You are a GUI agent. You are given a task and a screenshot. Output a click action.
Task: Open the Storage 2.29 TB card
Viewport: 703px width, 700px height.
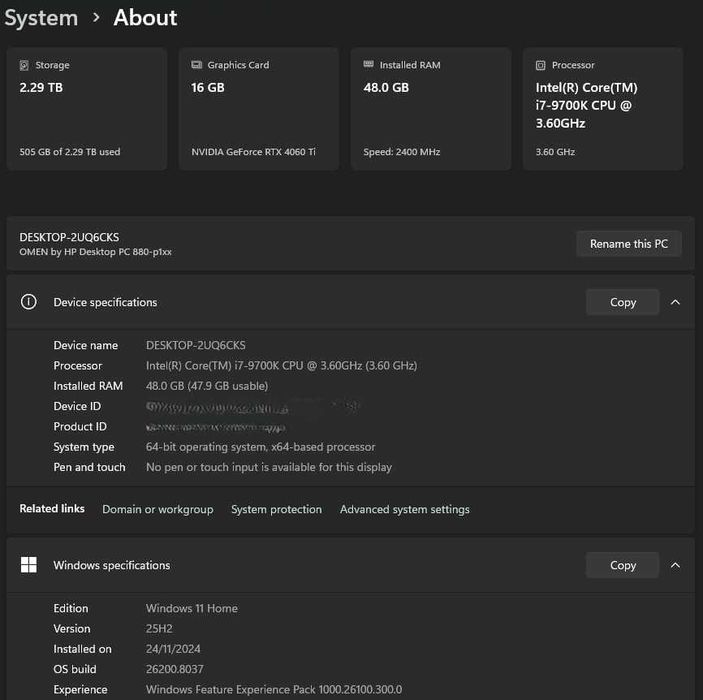tap(87, 109)
